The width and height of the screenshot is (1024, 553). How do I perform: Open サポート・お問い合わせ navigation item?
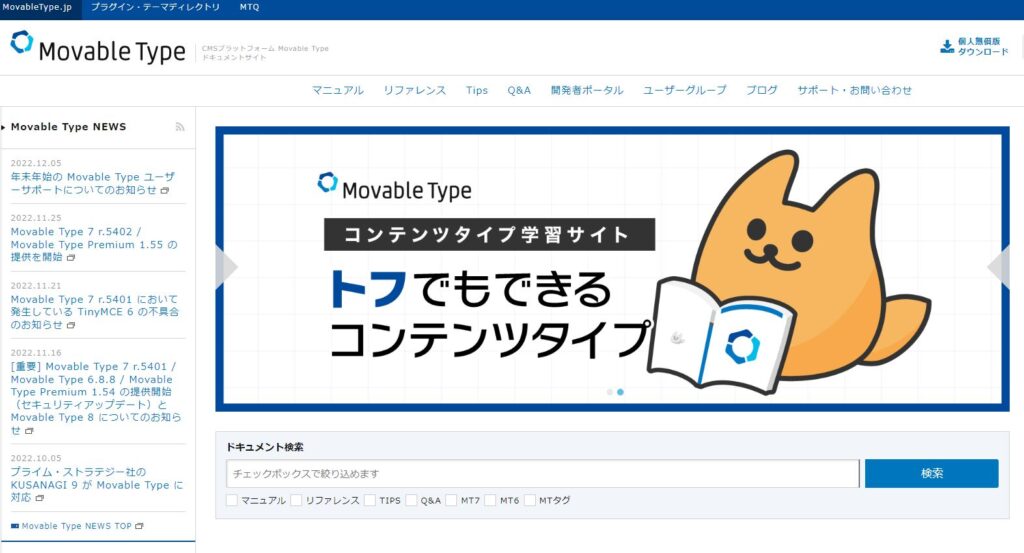[854, 90]
